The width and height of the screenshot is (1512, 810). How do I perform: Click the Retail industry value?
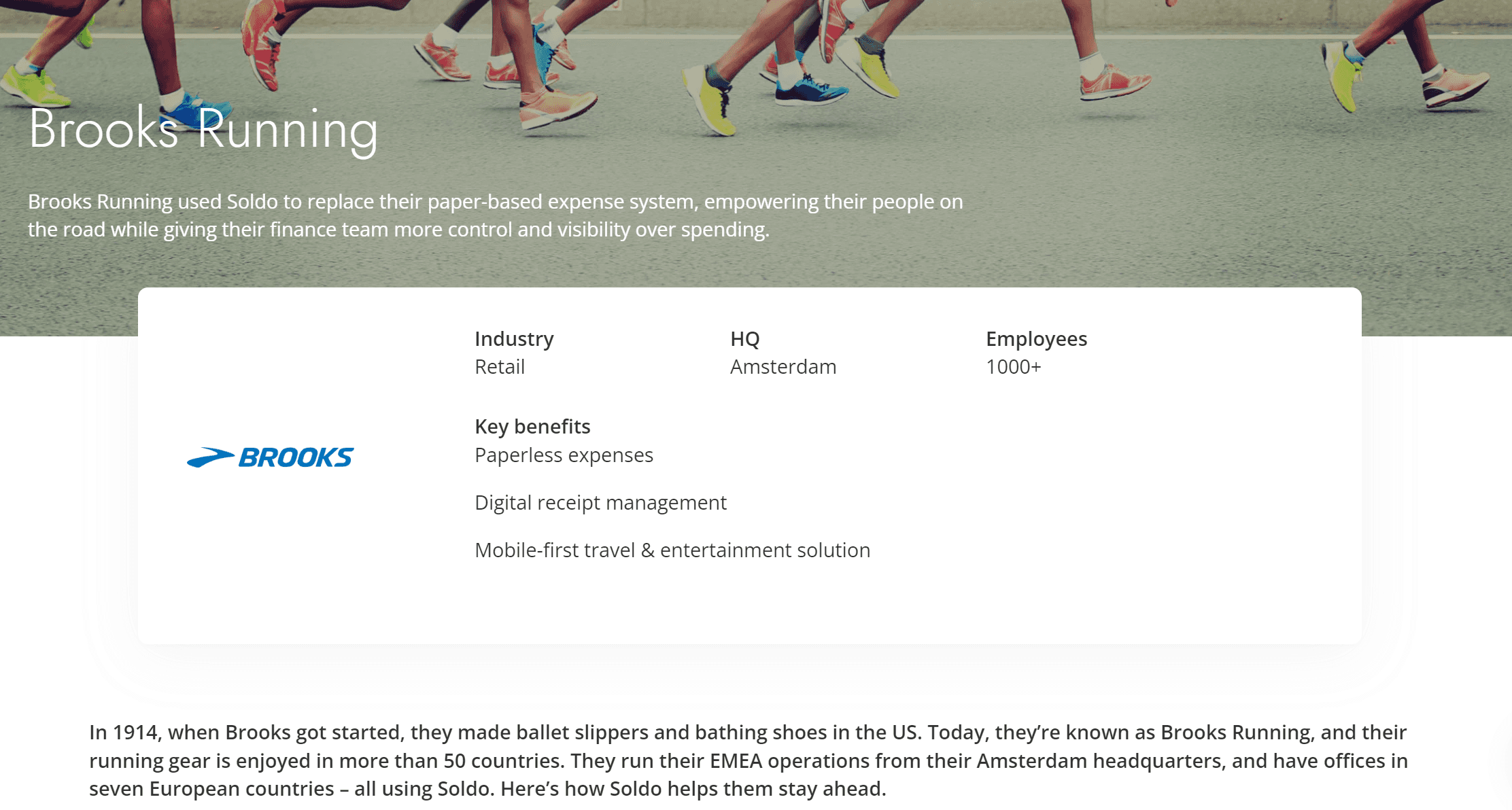pyautogui.click(x=500, y=367)
